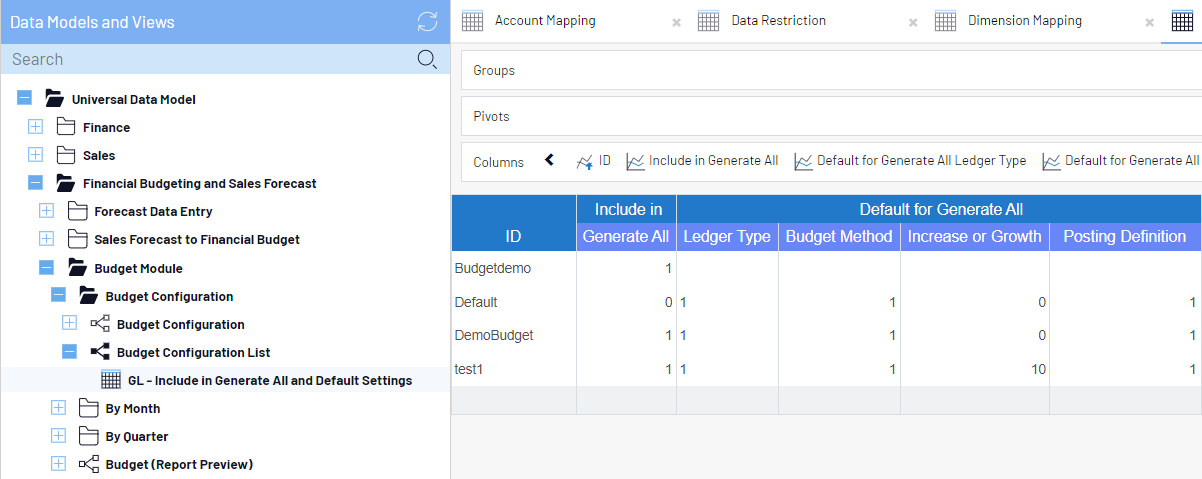Viewport: 1202px width, 479px height.
Task: Click the refresh icon in Data Models header
Action: 427,22
